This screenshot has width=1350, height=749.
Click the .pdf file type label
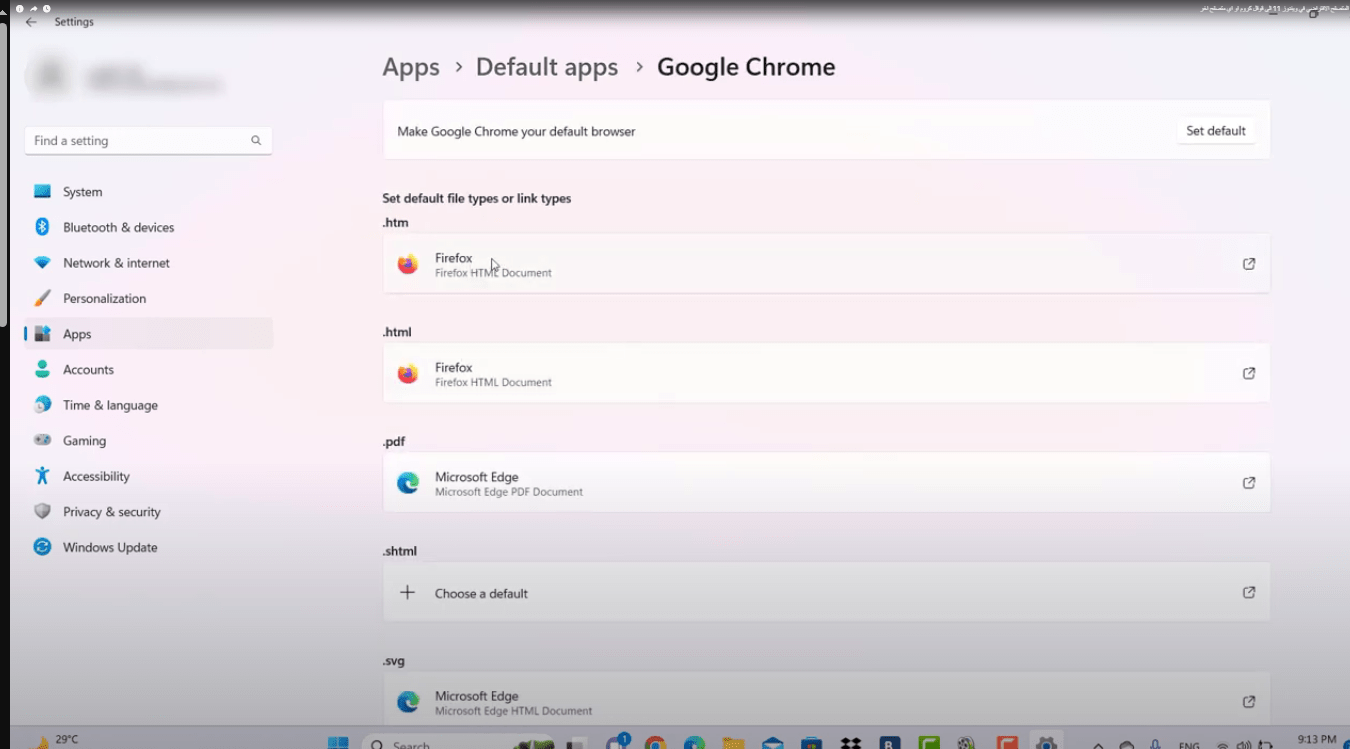pyautogui.click(x=393, y=441)
